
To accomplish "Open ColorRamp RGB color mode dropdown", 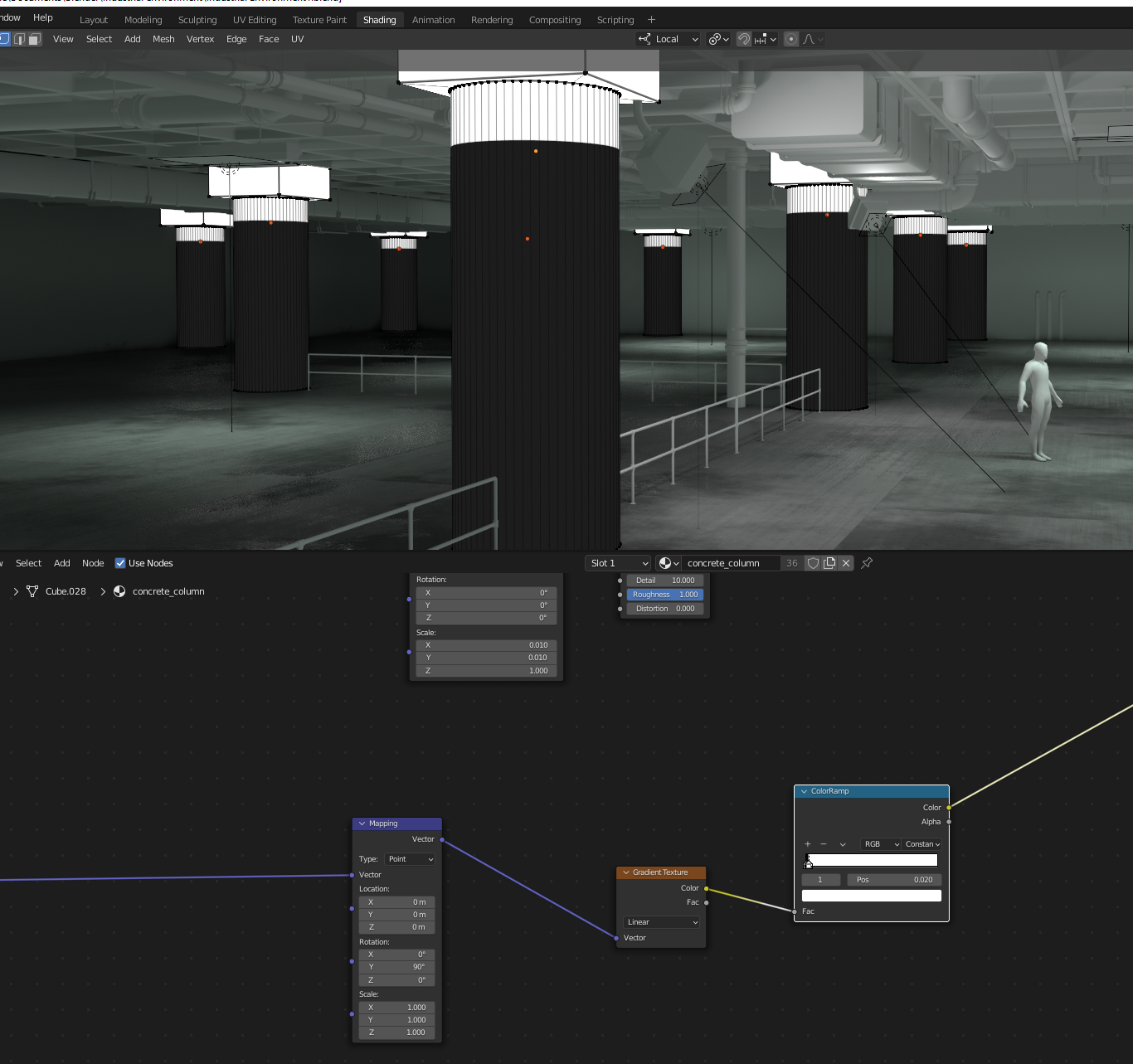I will click(x=881, y=844).
